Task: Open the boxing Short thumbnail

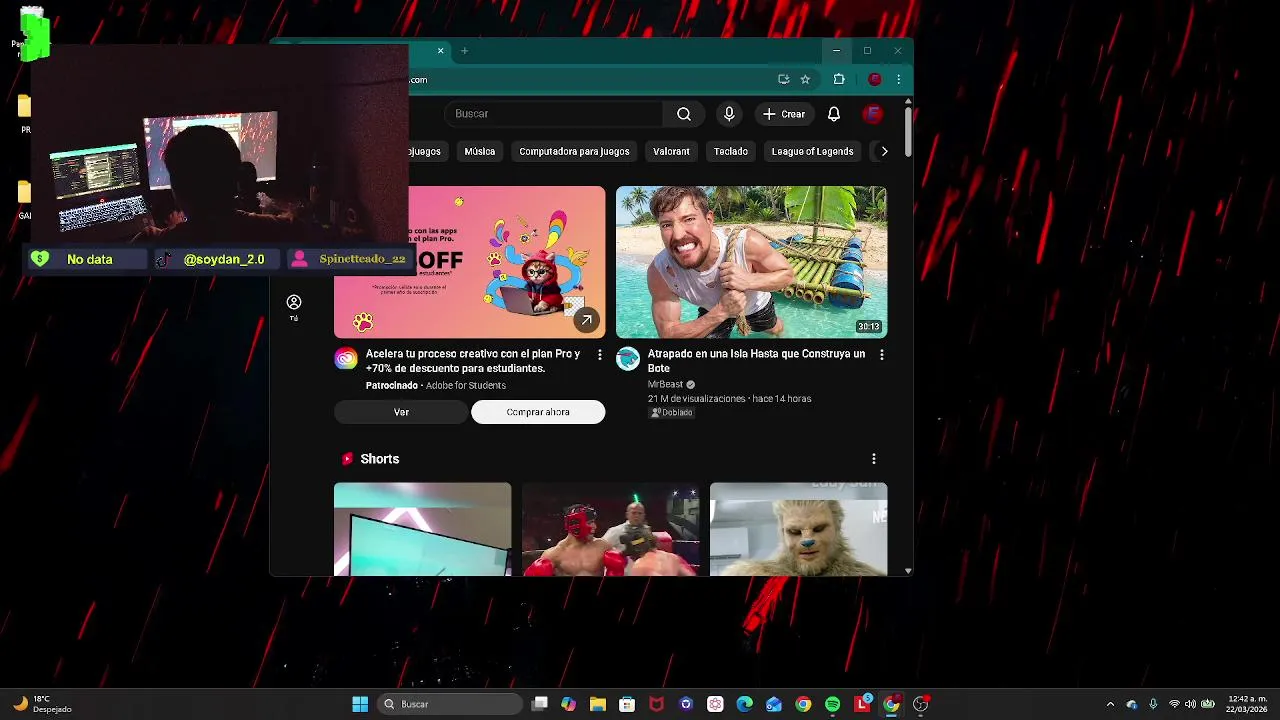Action: pyautogui.click(x=610, y=529)
